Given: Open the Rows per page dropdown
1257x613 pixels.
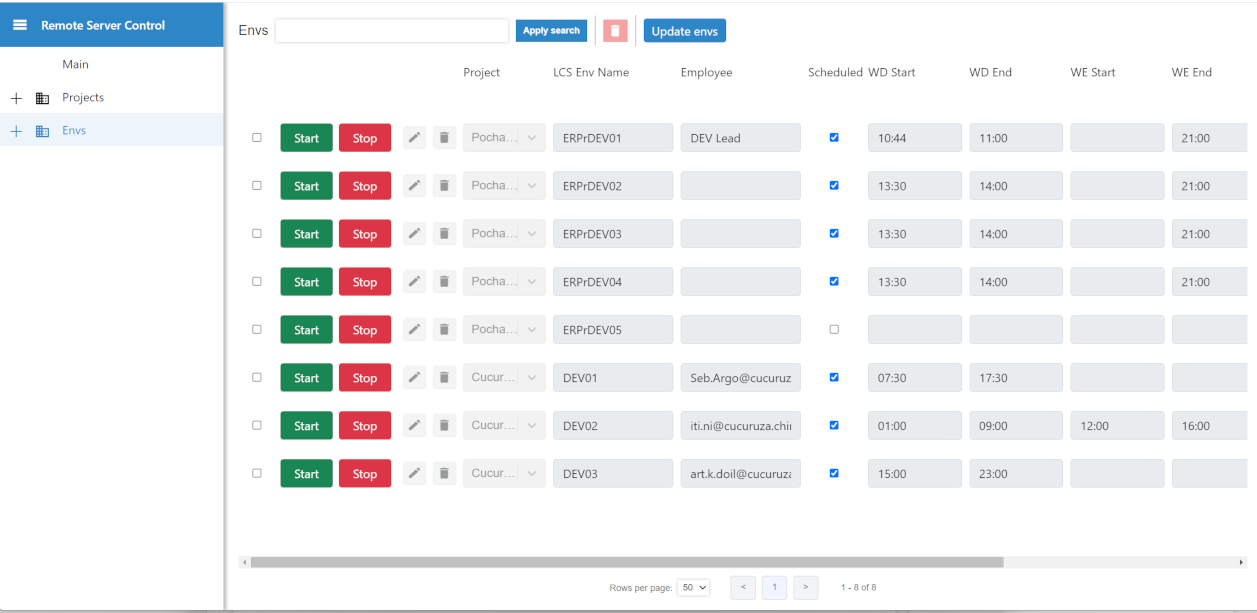Looking at the screenshot, I should point(693,588).
